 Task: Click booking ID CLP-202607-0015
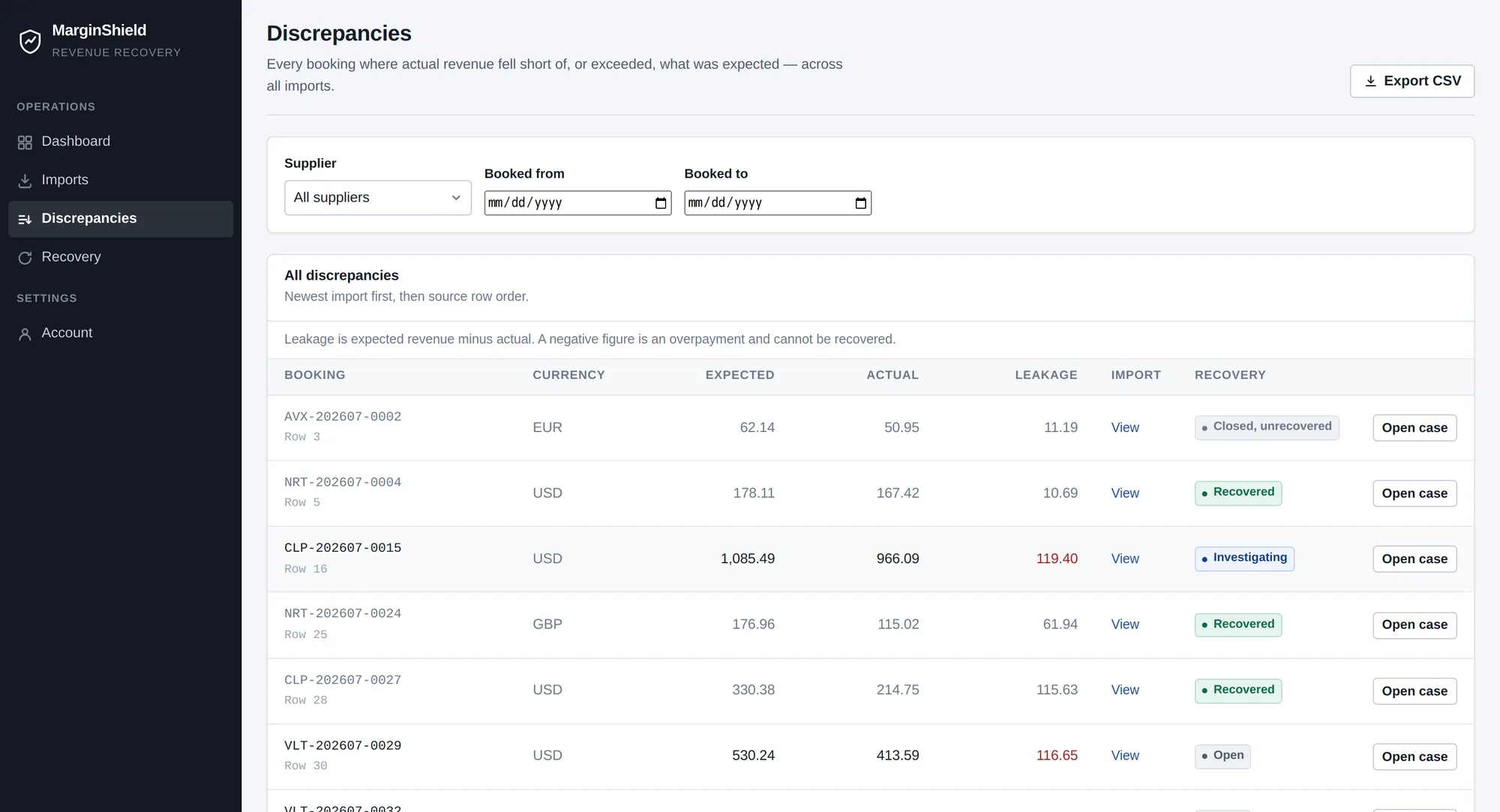(343, 548)
